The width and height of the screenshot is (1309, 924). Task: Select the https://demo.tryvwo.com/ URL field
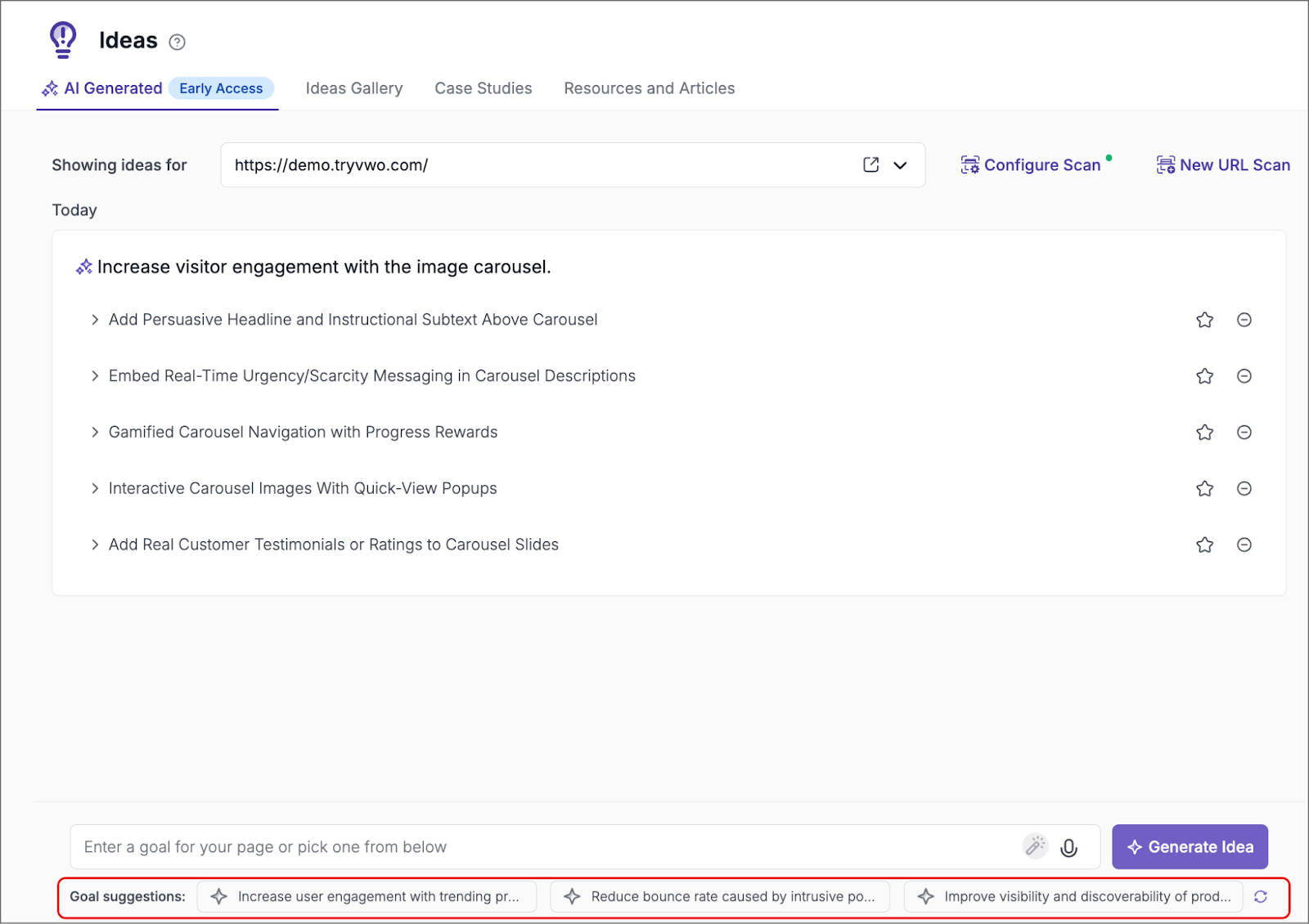573,165
